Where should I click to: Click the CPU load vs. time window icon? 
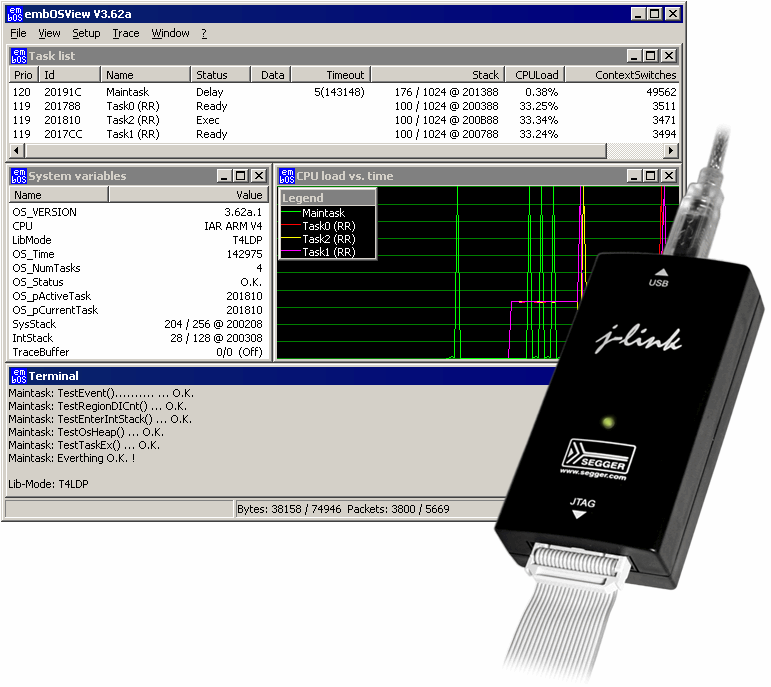287,176
